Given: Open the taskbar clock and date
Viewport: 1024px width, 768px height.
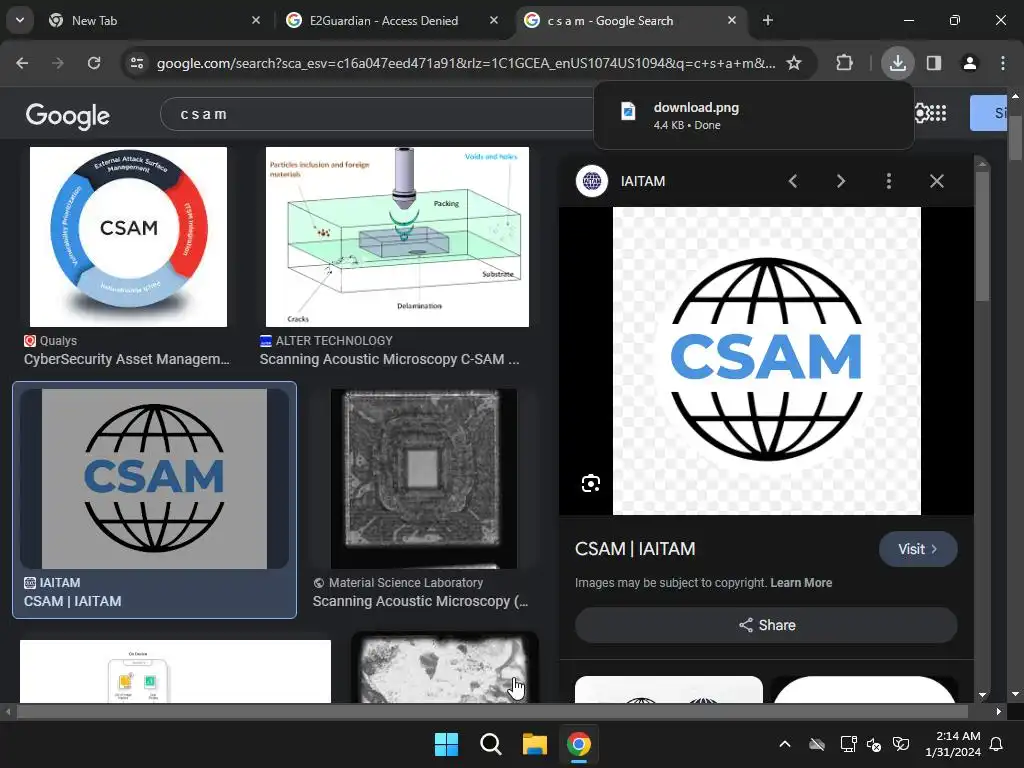Looking at the screenshot, I should (952, 744).
